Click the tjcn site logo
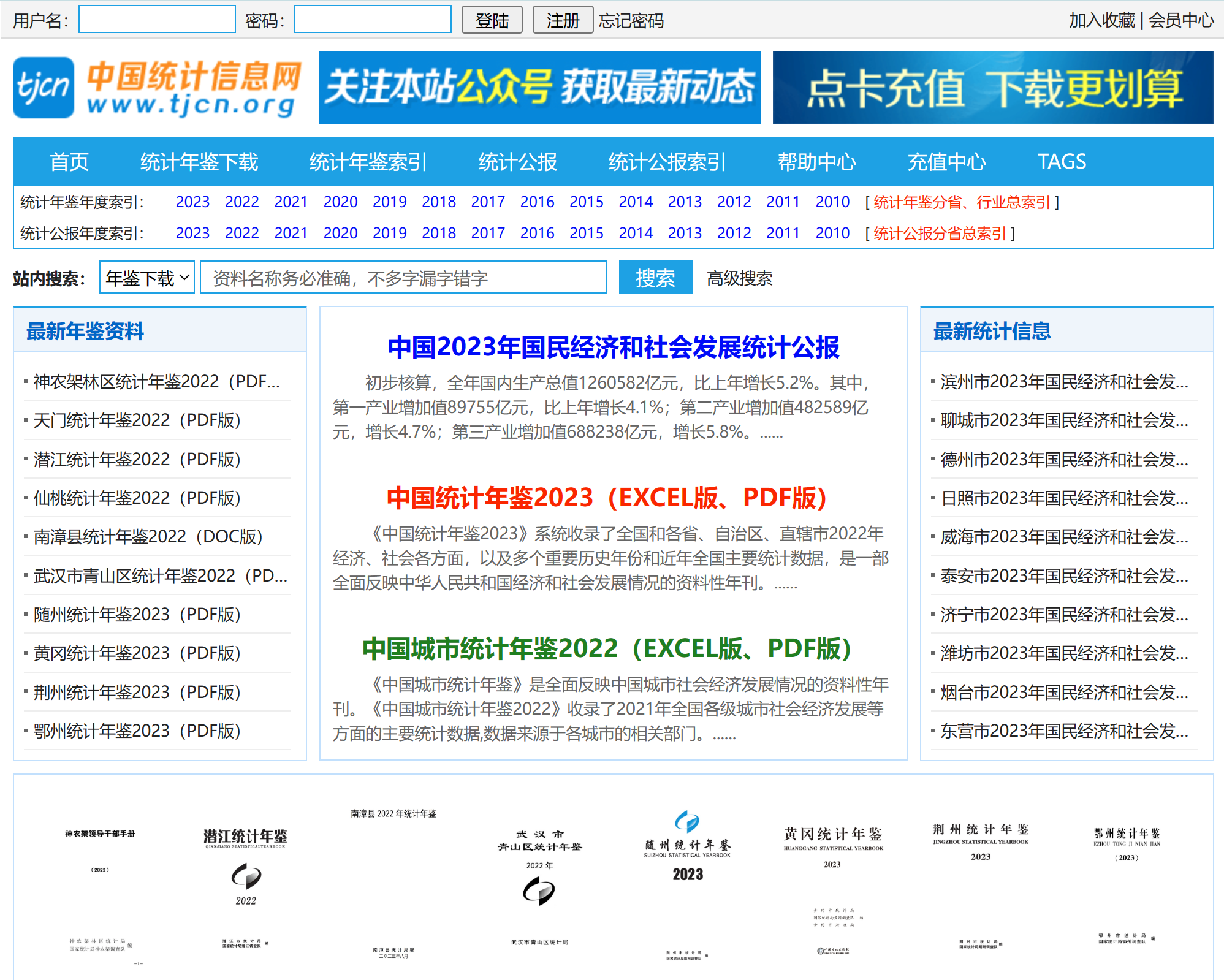The height and width of the screenshot is (980, 1224). pyautogui.click(x=157, y=88)
